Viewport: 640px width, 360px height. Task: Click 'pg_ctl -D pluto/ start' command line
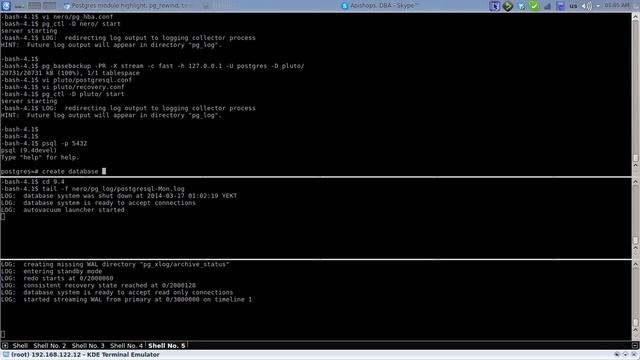62,94
